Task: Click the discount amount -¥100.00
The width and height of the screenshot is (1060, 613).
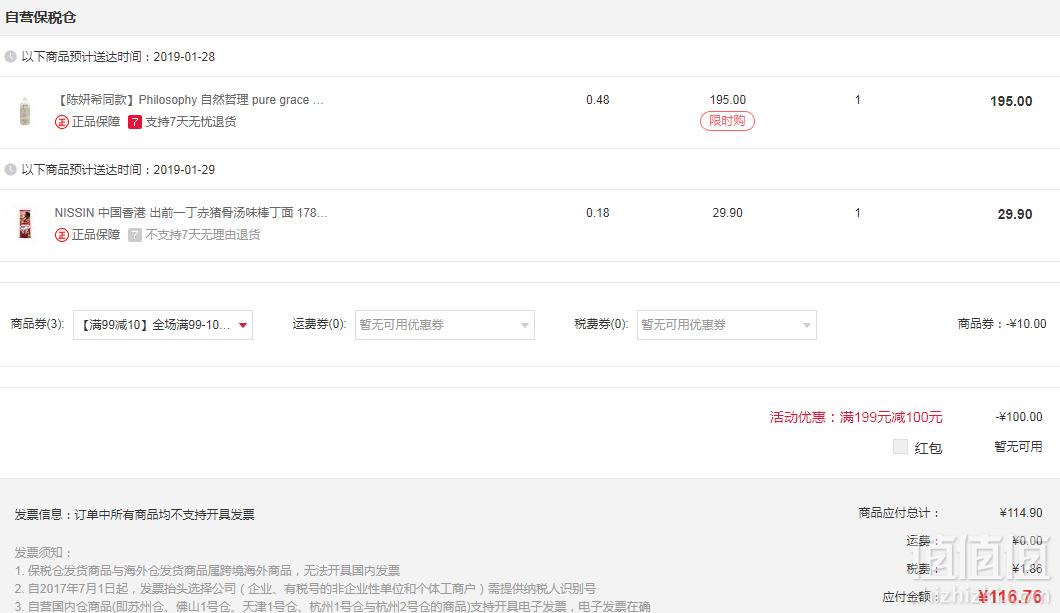Action: point(1019,417)
